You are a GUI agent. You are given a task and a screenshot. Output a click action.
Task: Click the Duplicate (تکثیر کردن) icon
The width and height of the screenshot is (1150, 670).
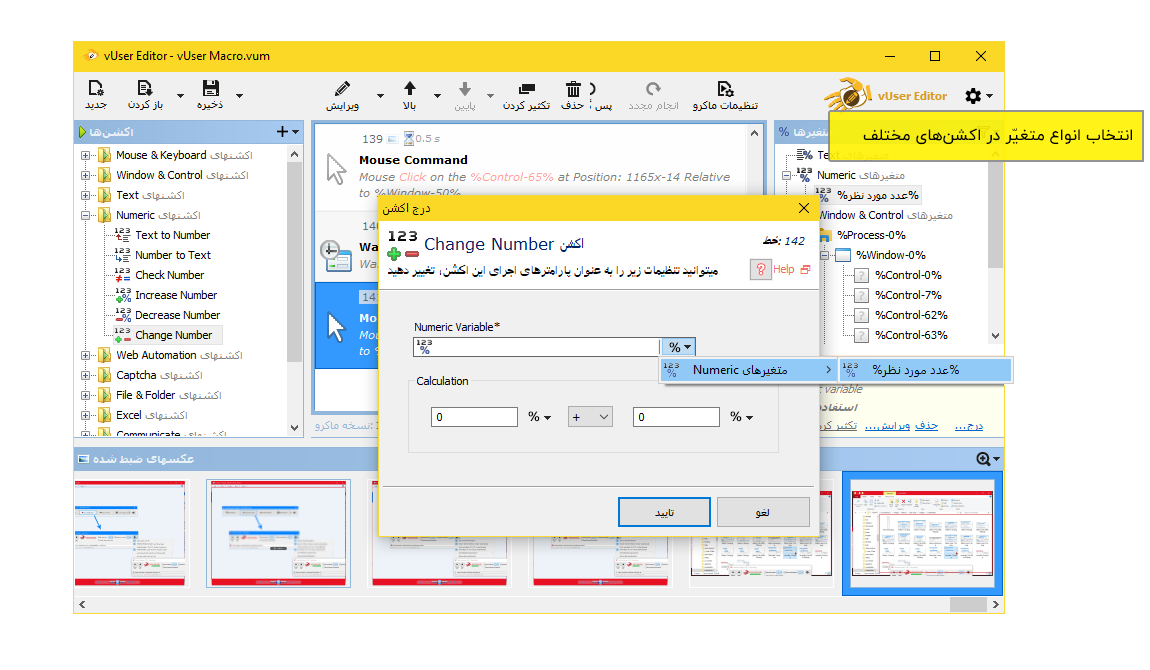coord(526,89)
